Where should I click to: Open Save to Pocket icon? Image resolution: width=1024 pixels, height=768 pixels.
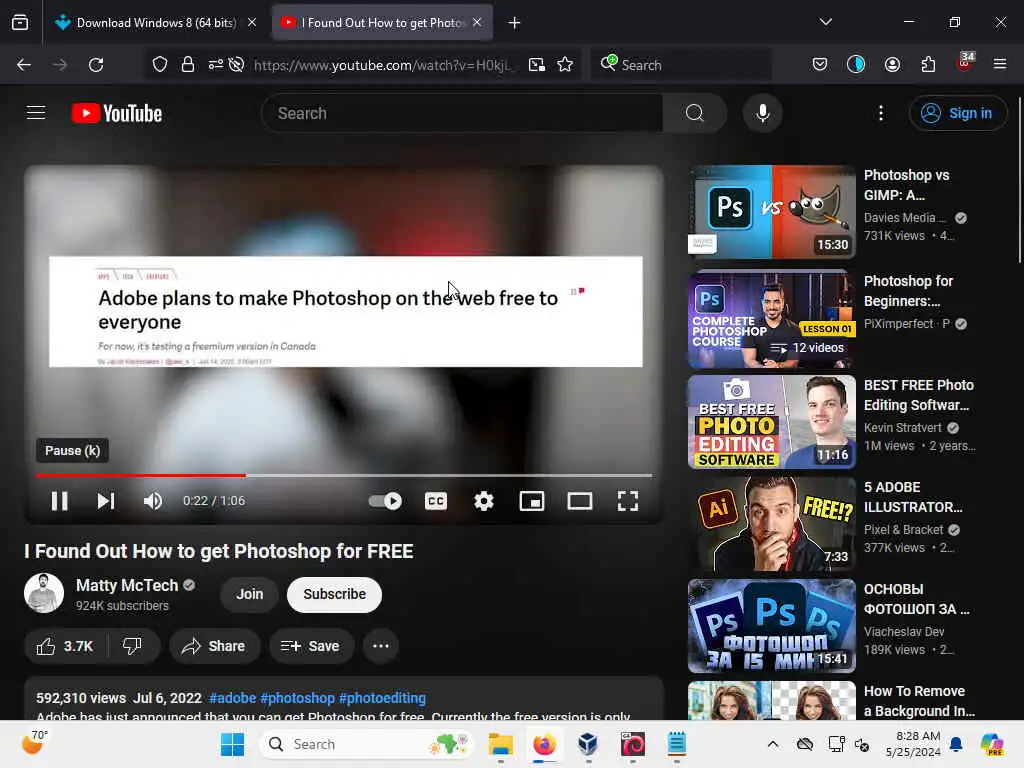[x=820, y=65]
